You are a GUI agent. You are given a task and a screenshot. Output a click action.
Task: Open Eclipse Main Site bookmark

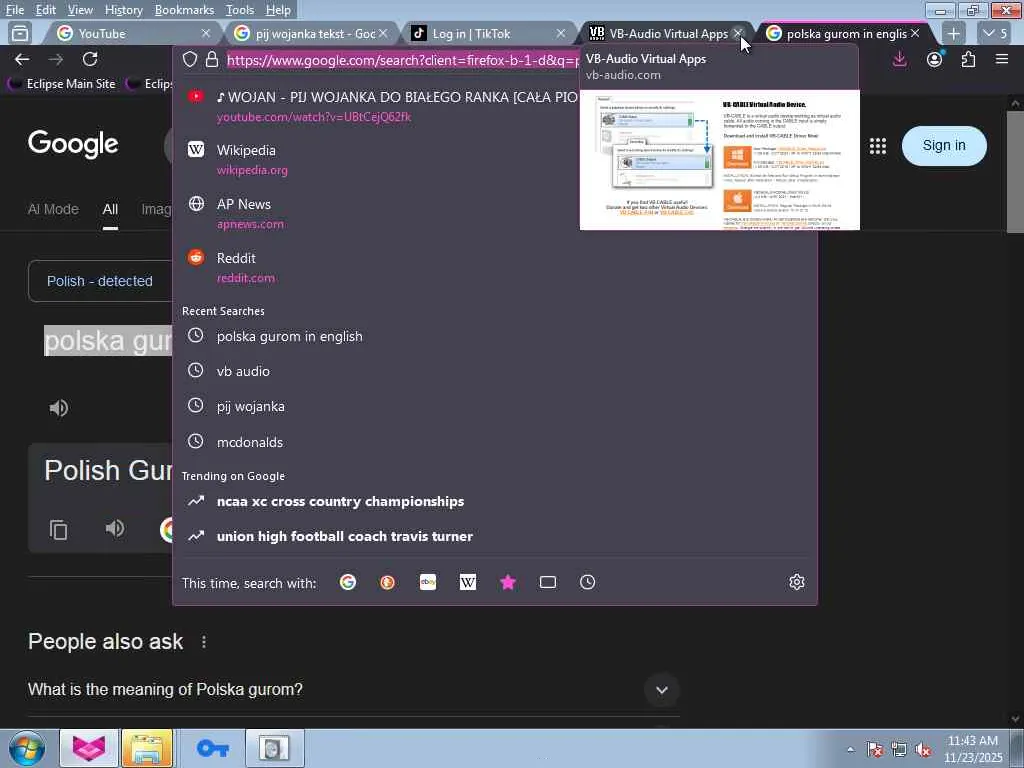pos(62,84)
